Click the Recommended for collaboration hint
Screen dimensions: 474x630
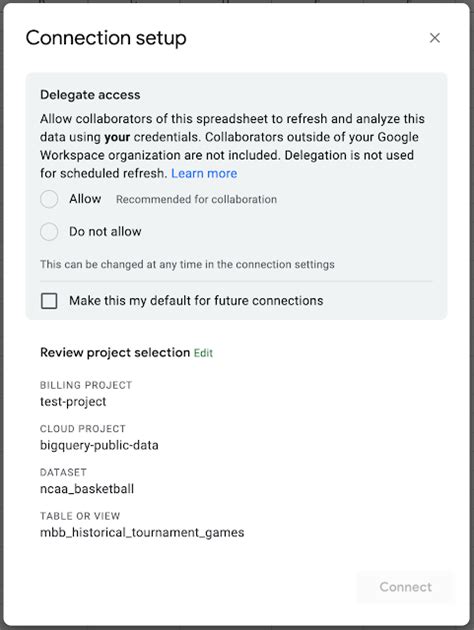point(196,199)
